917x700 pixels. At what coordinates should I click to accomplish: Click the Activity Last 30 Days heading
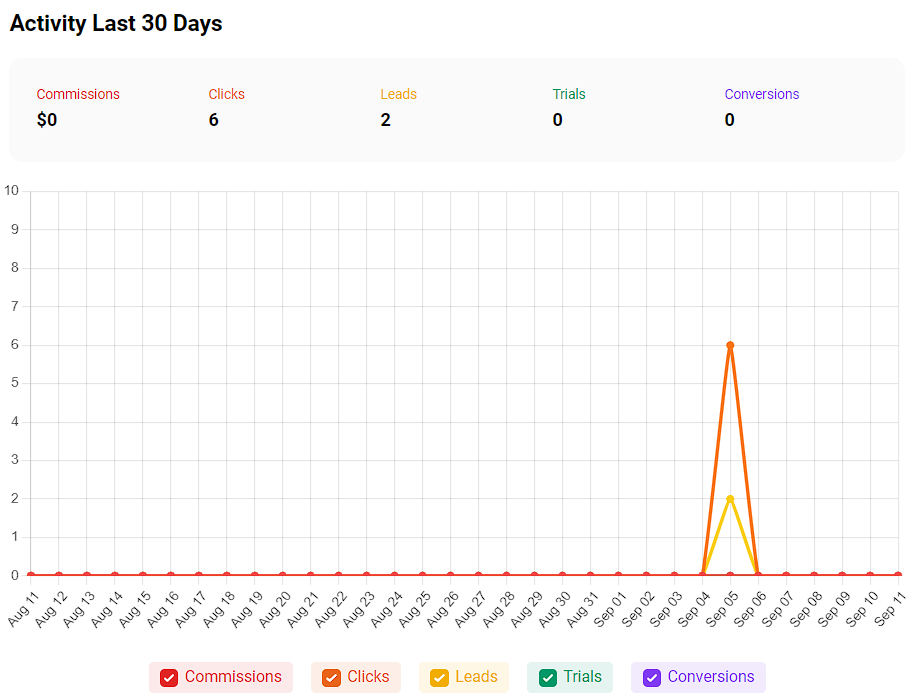115,23
